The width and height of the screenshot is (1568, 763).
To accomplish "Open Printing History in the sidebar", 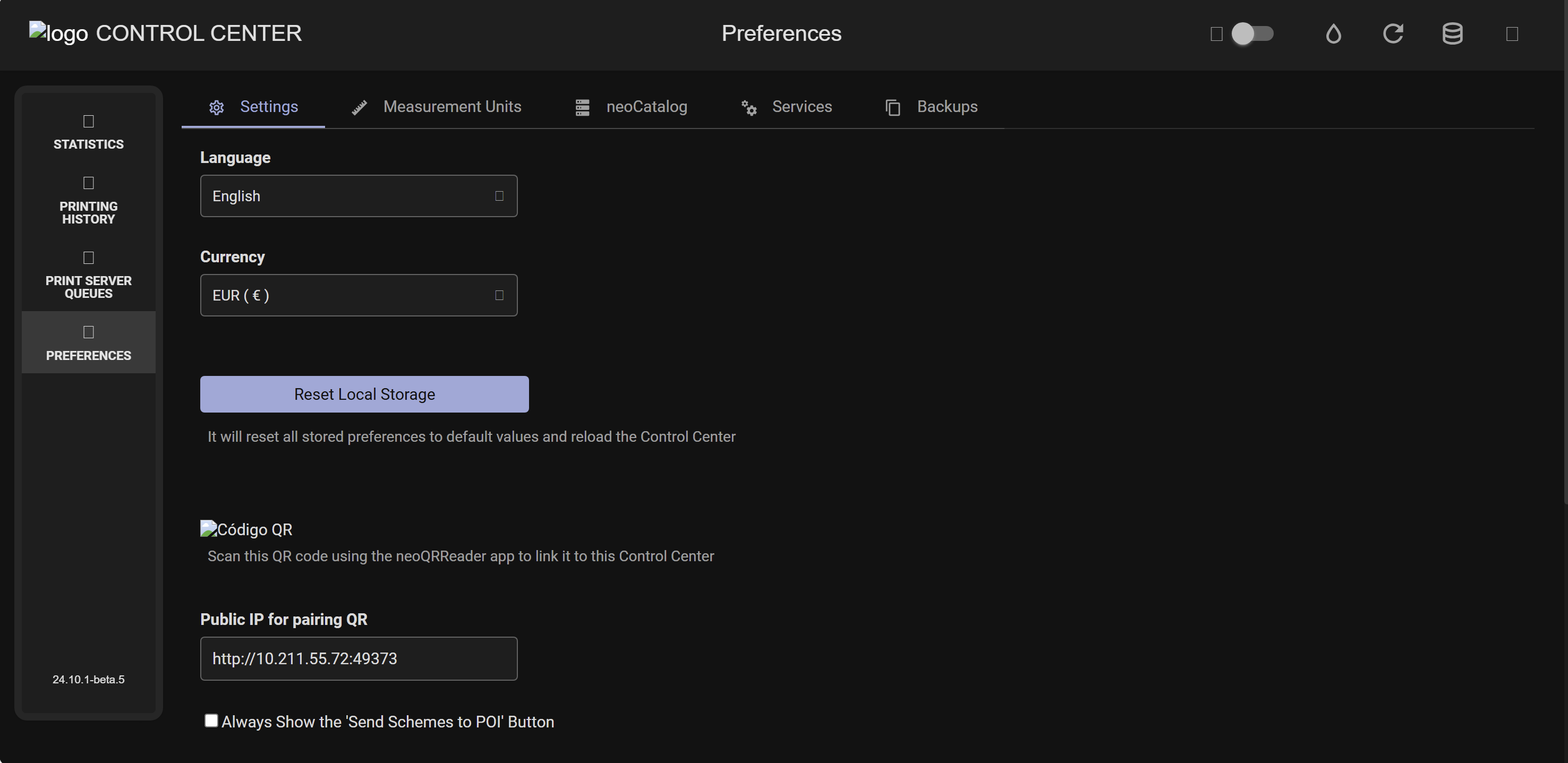I will point(88,201).
